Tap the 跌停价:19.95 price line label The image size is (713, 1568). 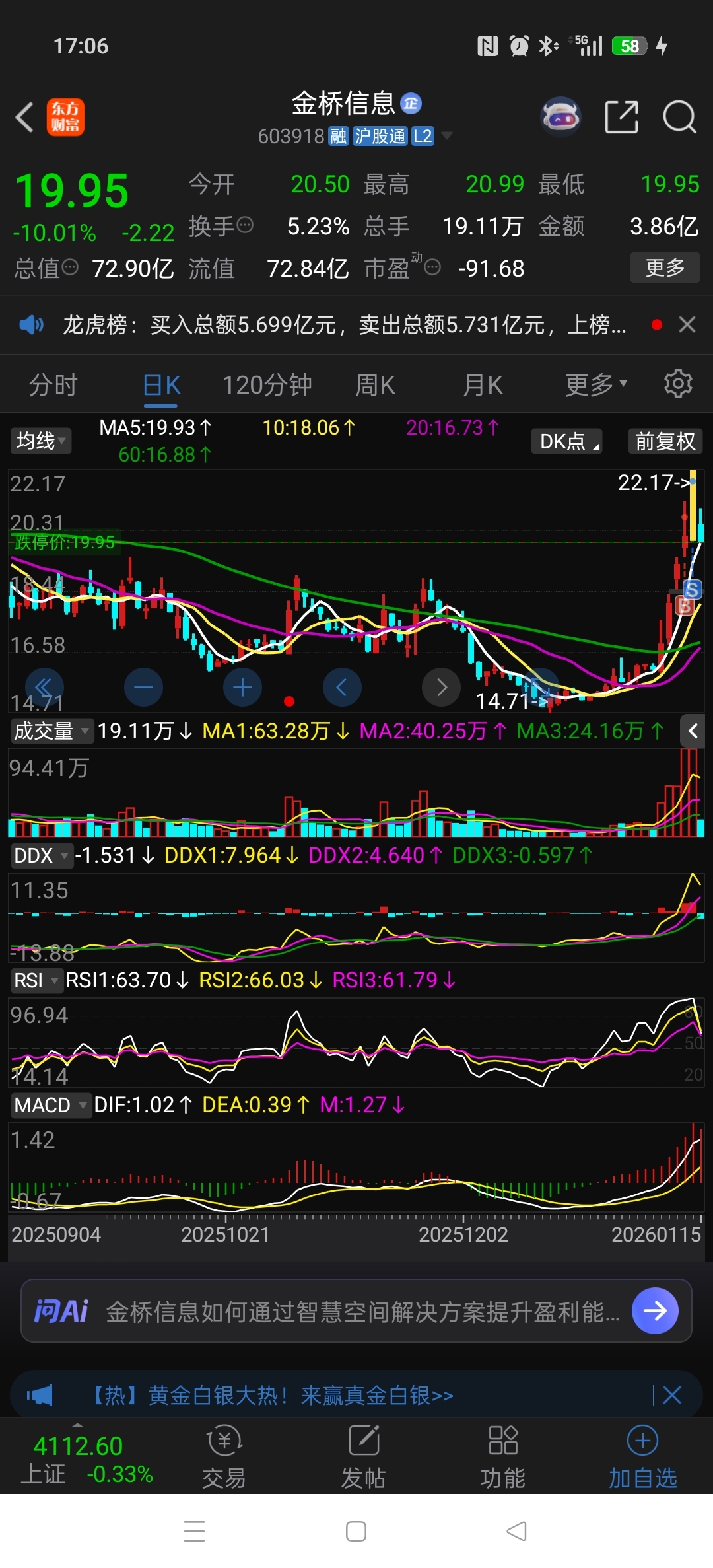click(x=65, y=542)
